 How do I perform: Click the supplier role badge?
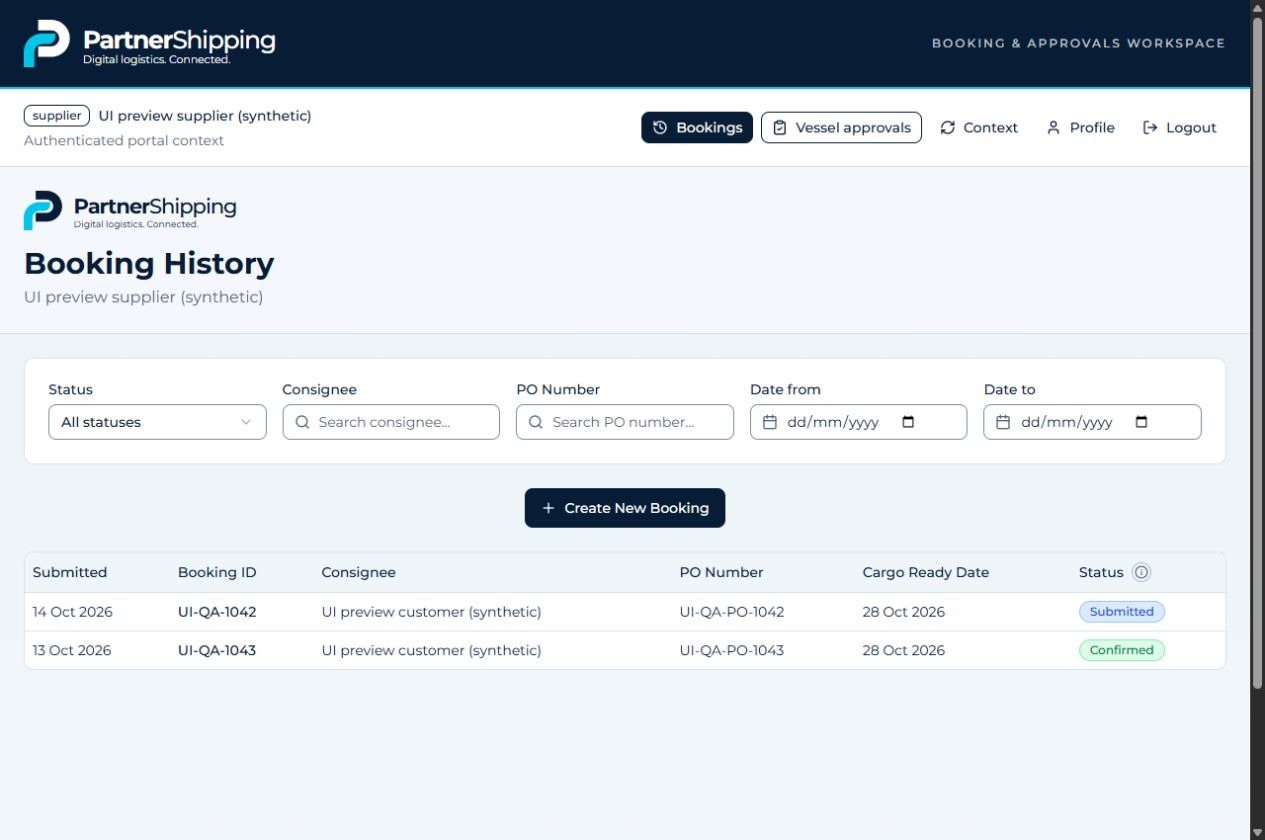[57, 116]
